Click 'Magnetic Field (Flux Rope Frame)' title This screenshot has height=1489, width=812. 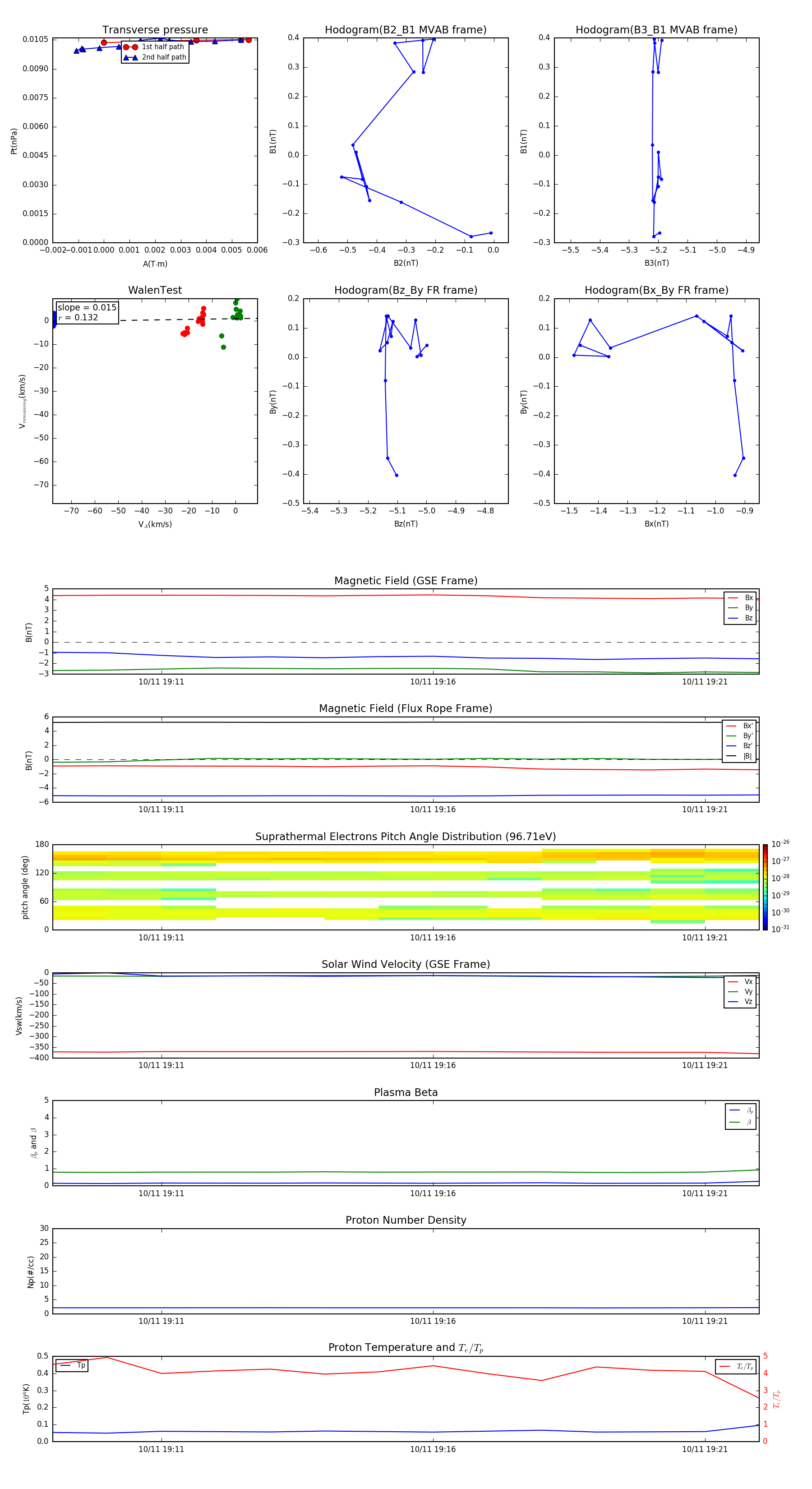(406, 709)
